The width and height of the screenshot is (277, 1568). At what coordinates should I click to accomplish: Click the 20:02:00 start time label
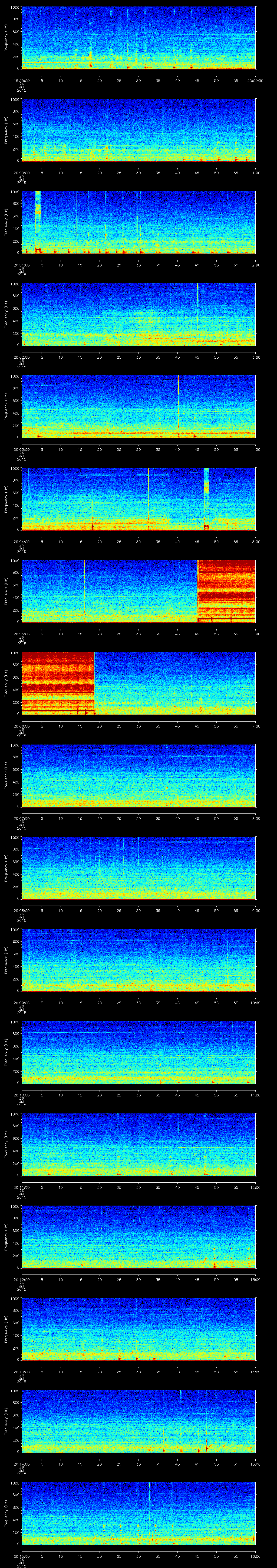click(x=21, y=357)
